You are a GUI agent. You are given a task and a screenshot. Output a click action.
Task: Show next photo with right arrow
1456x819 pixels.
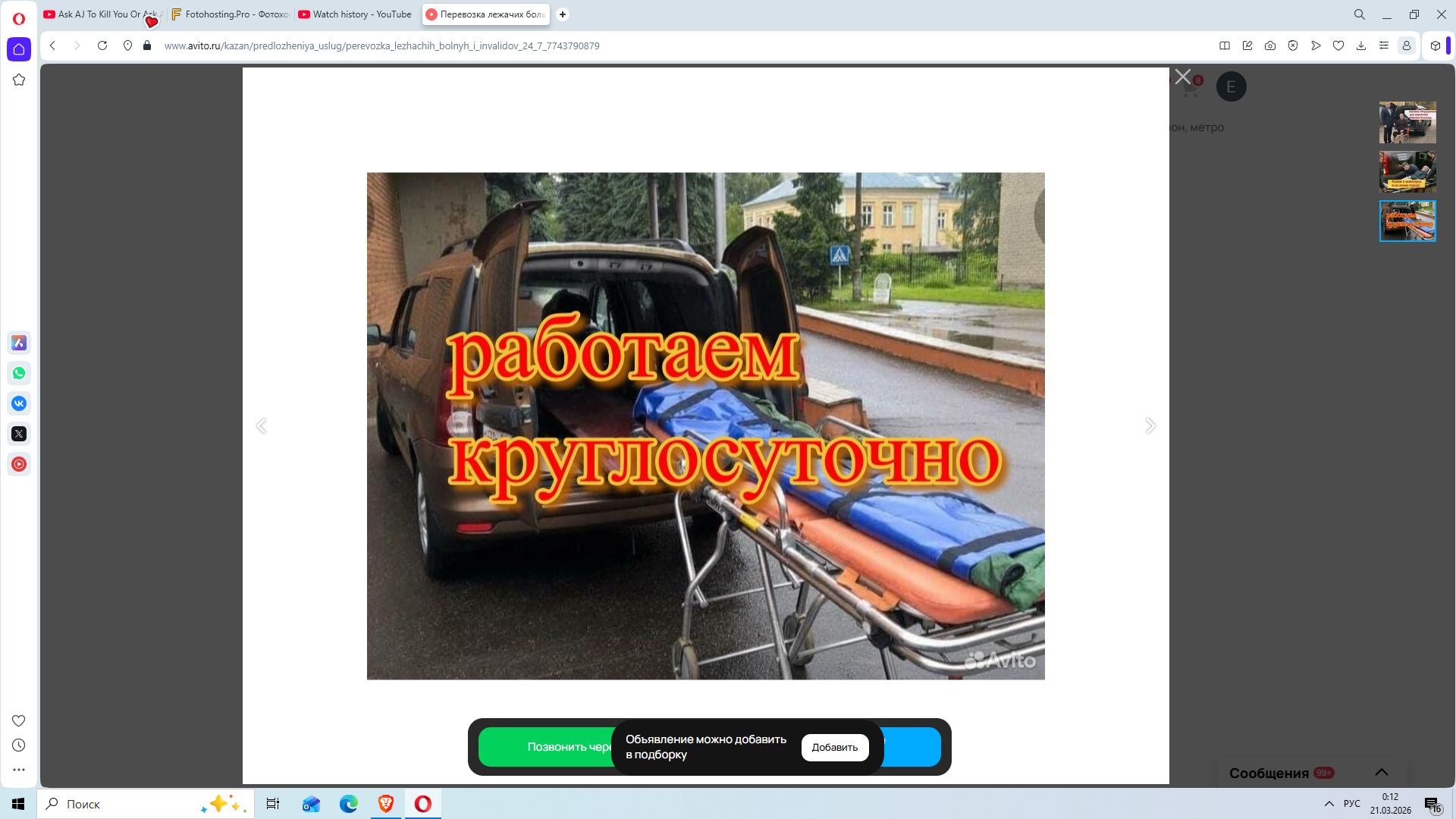coord(1150,425)
